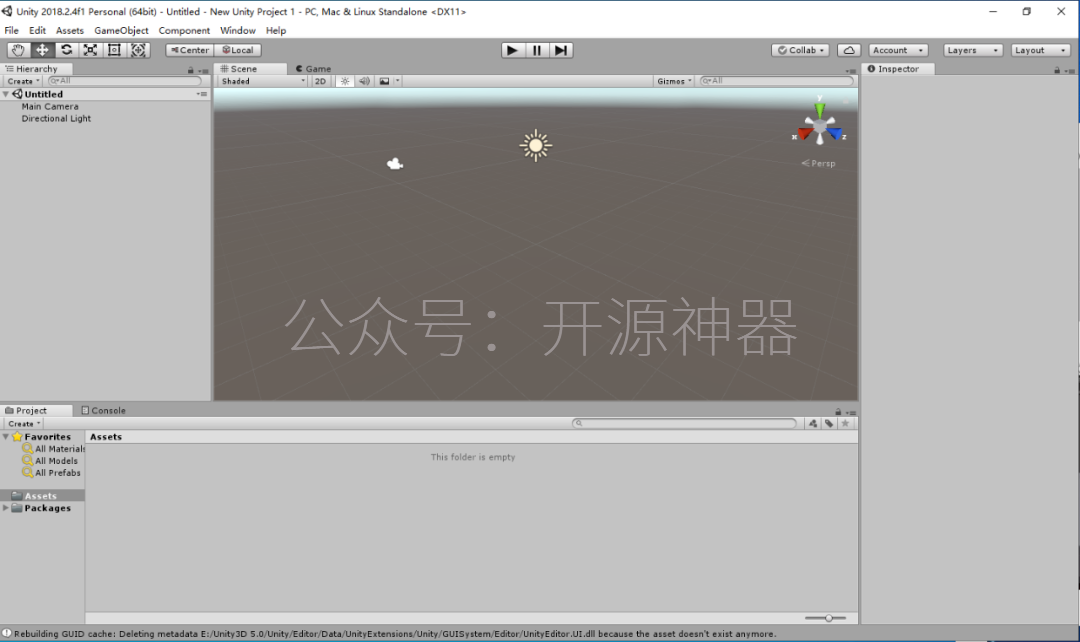Toggle Persp projection label
Screen dimensions: 1080x642
(x=818, y=163)
